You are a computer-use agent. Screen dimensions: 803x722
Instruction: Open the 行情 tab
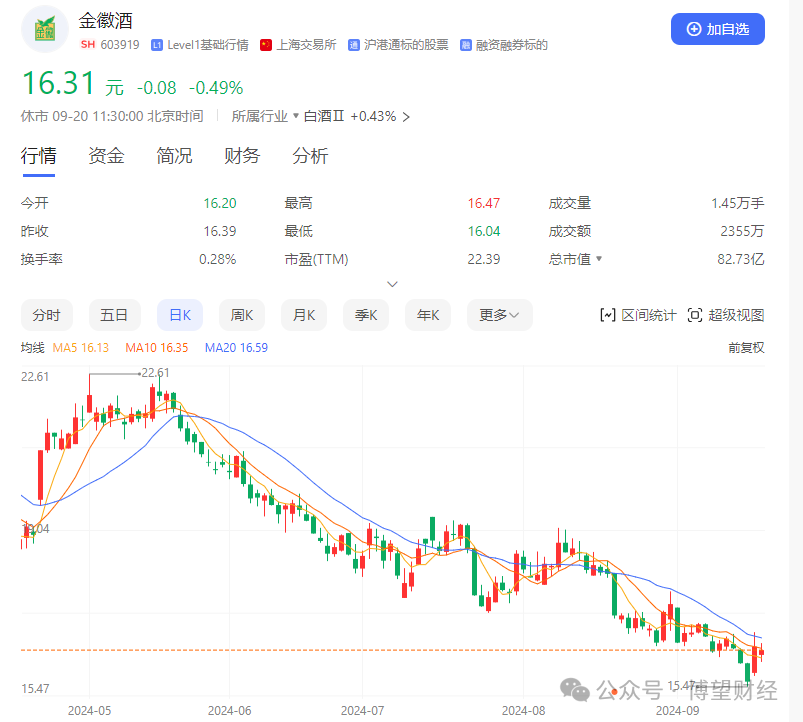click(x=39, y=156)
